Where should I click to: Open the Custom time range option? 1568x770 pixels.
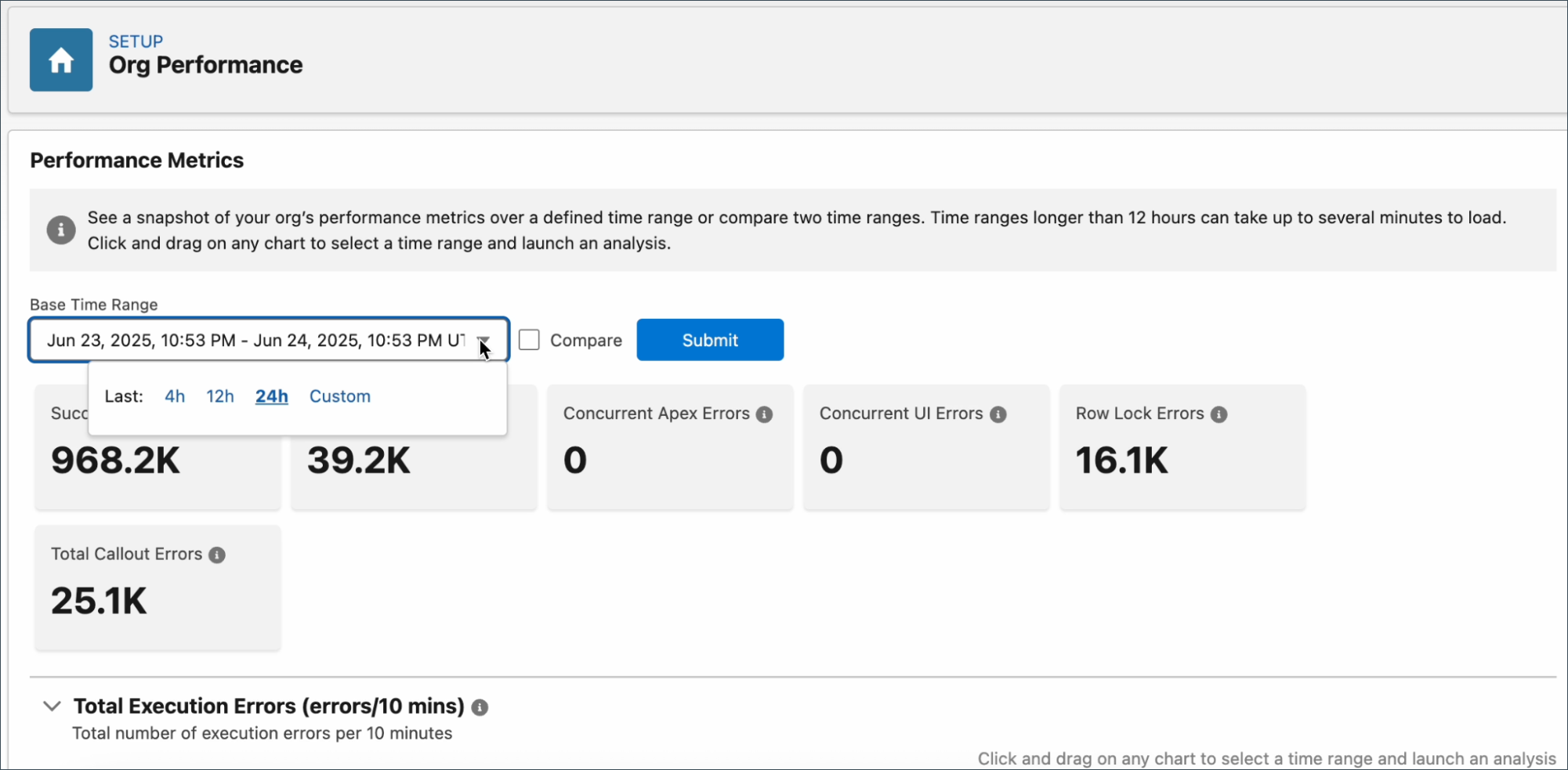pos(339,396)
